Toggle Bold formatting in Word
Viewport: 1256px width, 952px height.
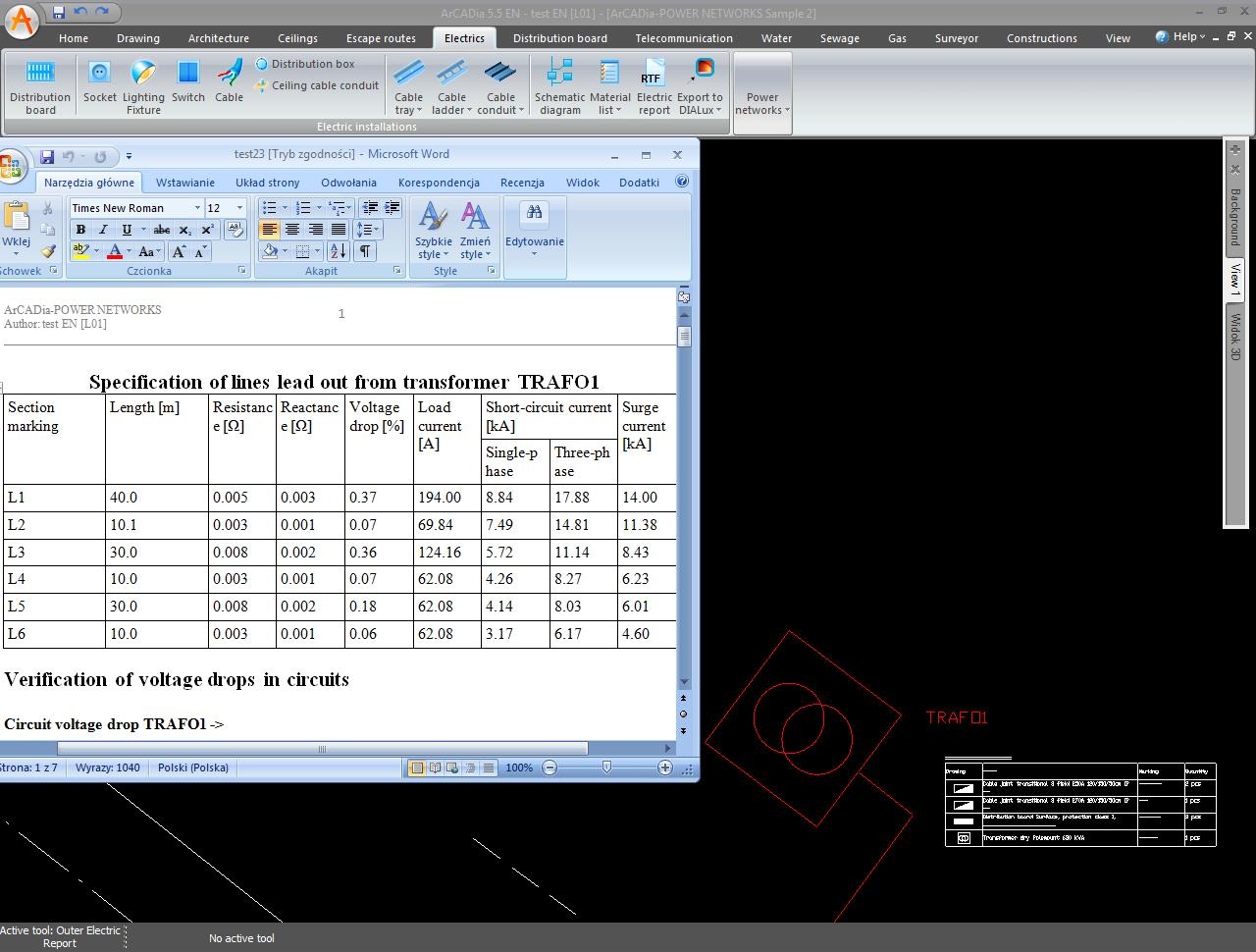tap(81, 230)
